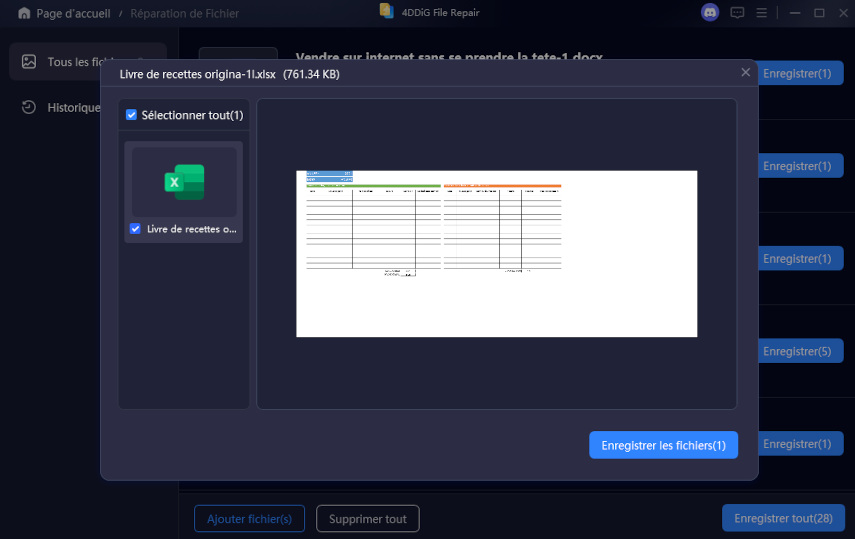Screen dimensions: 855x539
Task: Go to home via house icon
Action: tap(24, 13)
